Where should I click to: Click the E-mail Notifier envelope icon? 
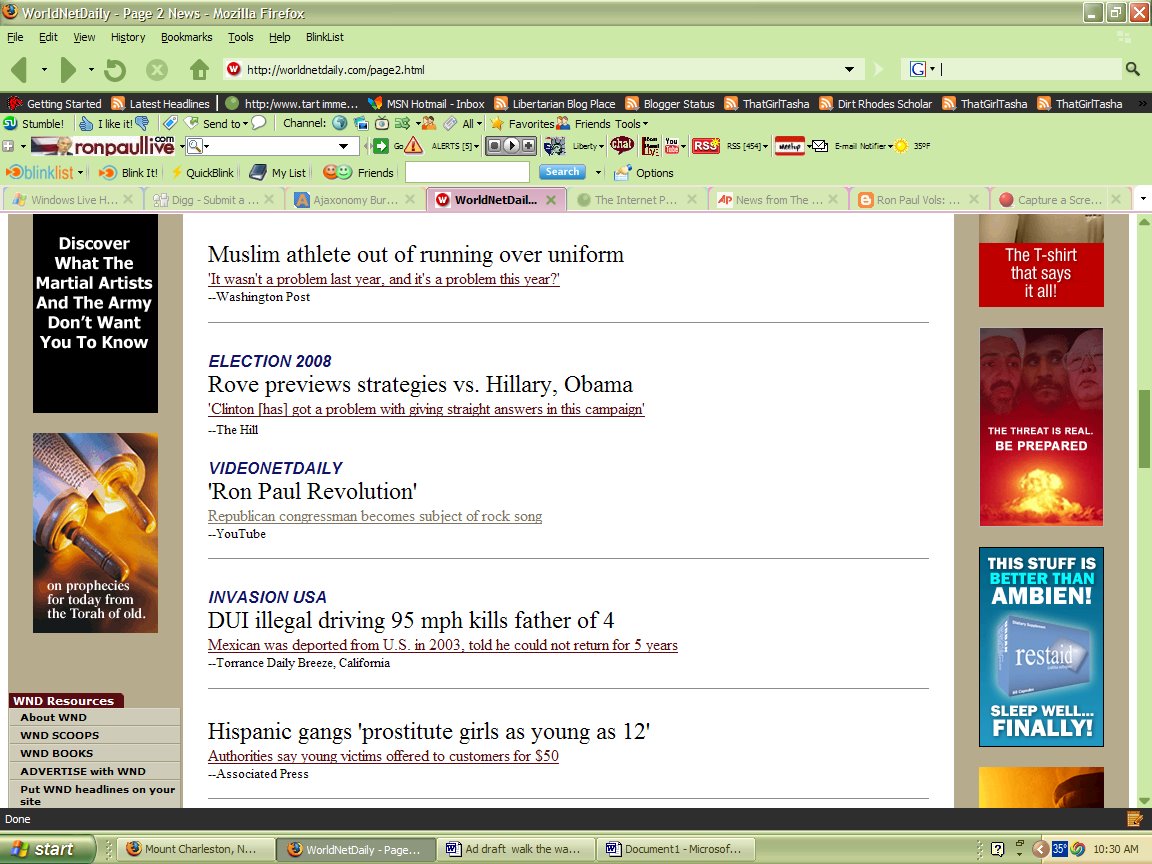pyautogui.click(x=818, y=145)
